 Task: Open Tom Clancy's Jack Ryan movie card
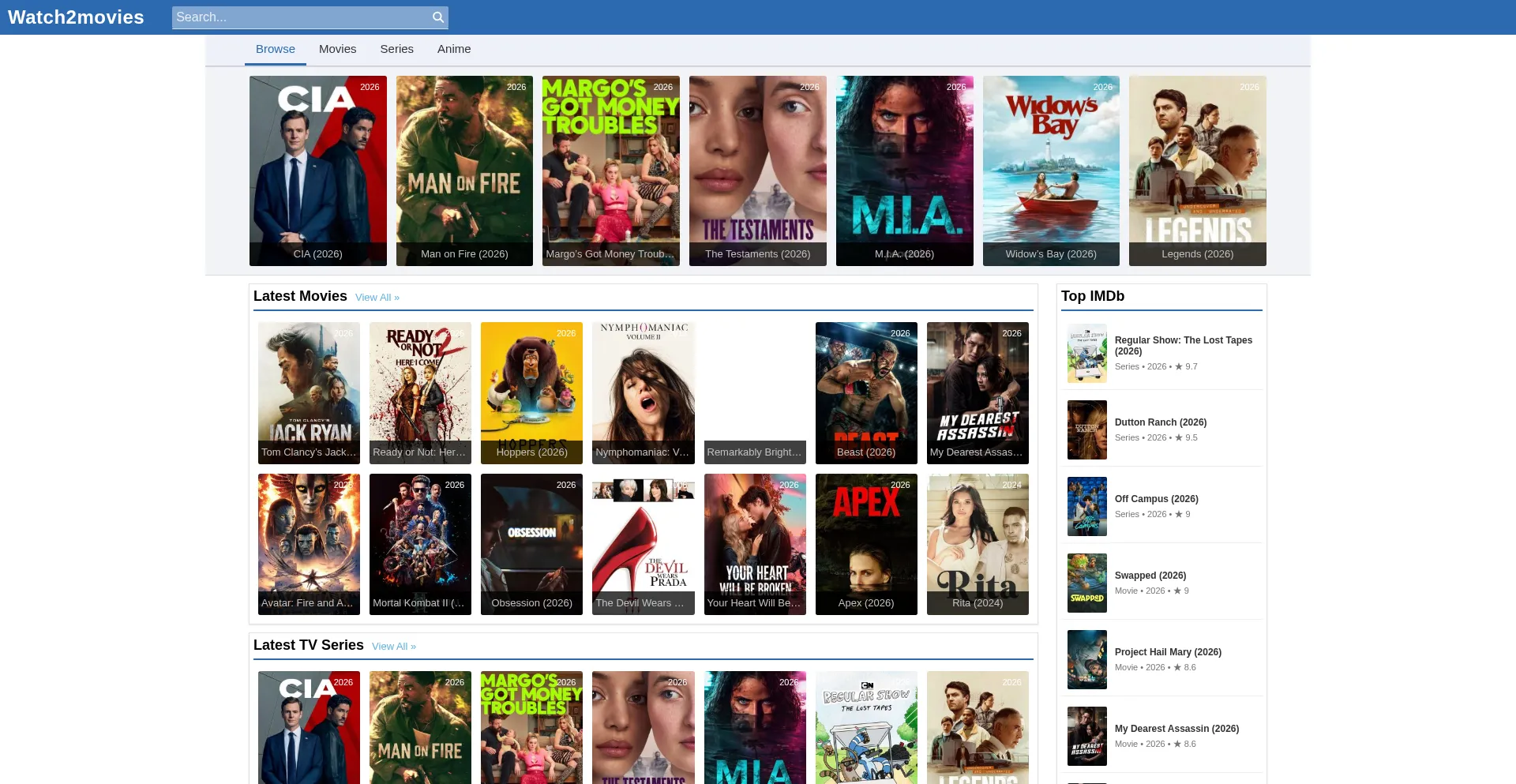(x=309, y=393)
